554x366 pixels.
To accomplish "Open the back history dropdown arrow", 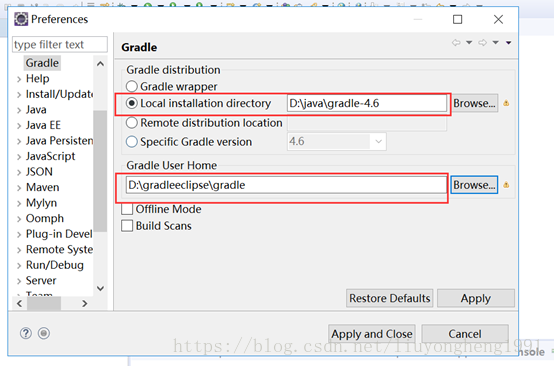I will pyautogui.click(x=469, y=43).
